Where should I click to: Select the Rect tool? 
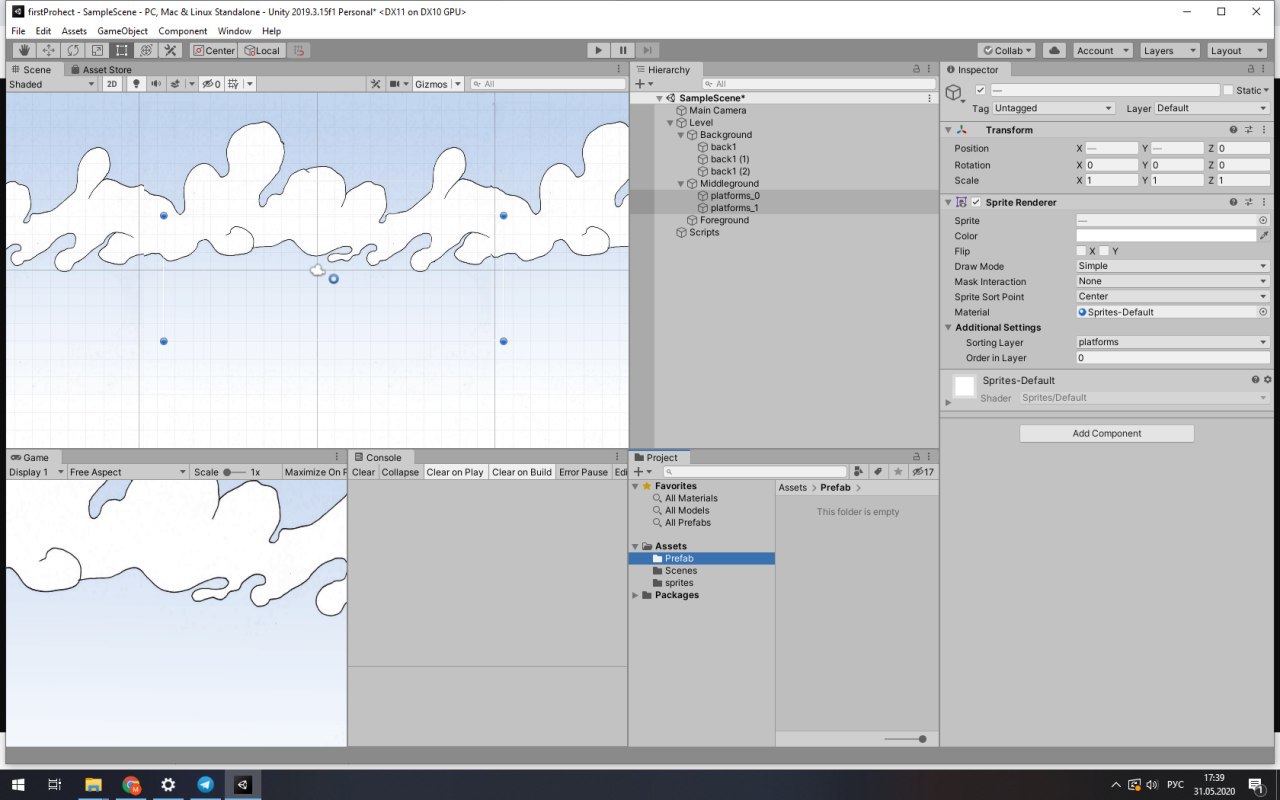pyautogui.click(x=121, y=50)
